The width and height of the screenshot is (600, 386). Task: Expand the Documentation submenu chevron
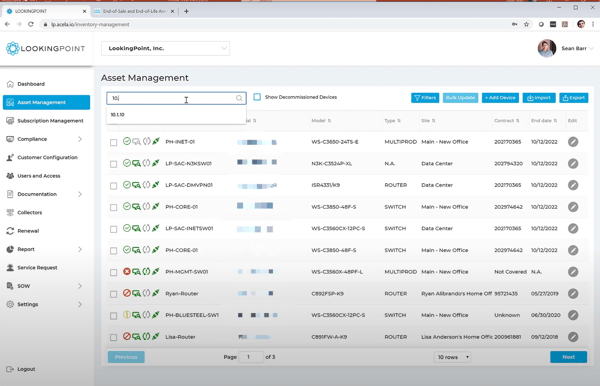(x=80, y=194)
